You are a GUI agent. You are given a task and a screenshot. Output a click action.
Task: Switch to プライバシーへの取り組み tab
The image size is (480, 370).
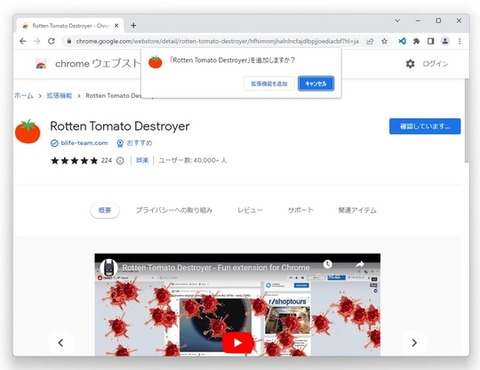click(174, 210)
